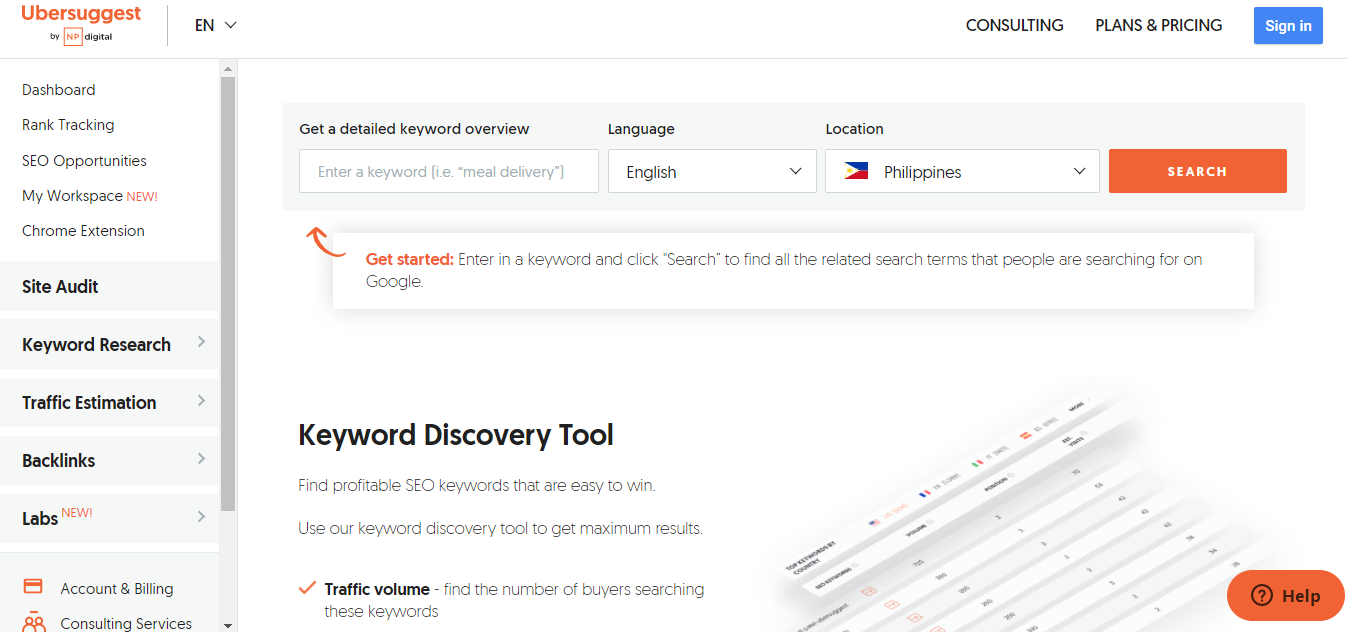Expand the Traffic Estimation section
1347x632 pixels.
click(x=109, y=402)
